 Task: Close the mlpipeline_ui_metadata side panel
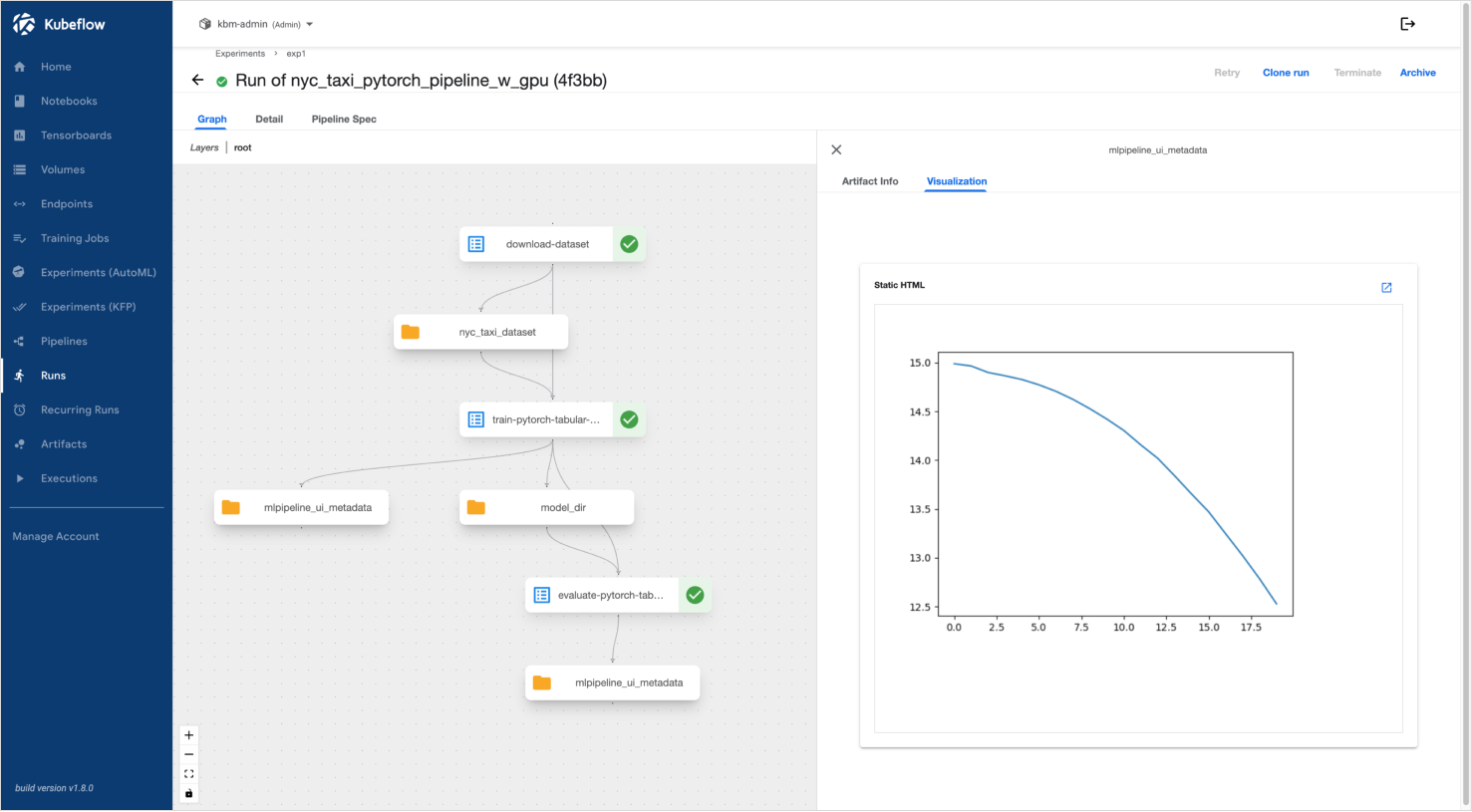click(836, 149)
